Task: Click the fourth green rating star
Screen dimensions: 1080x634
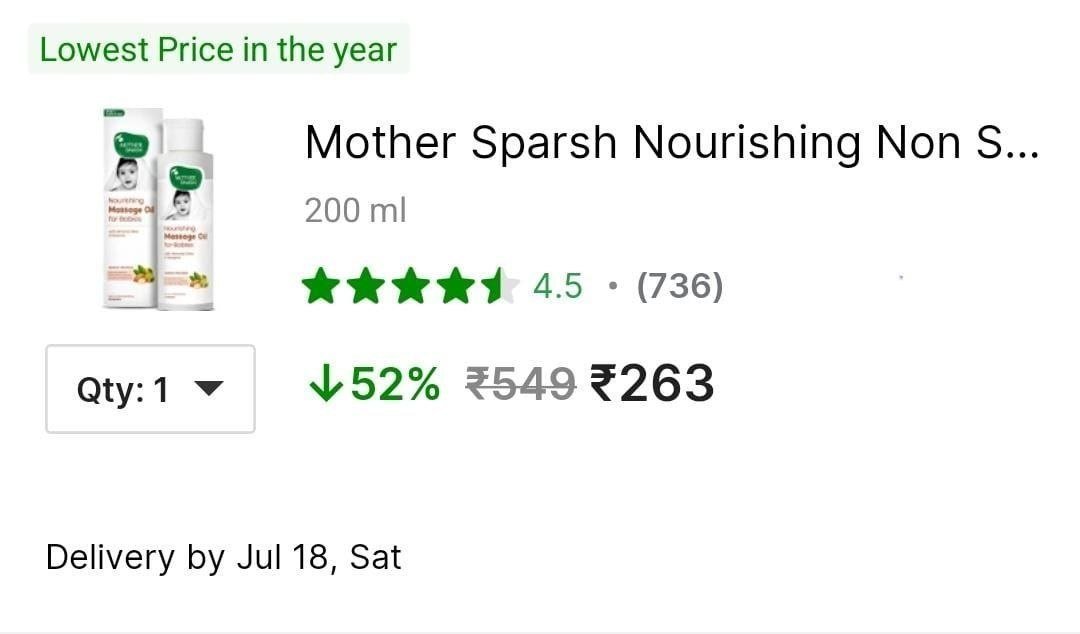Action: [x=457, y=286]
